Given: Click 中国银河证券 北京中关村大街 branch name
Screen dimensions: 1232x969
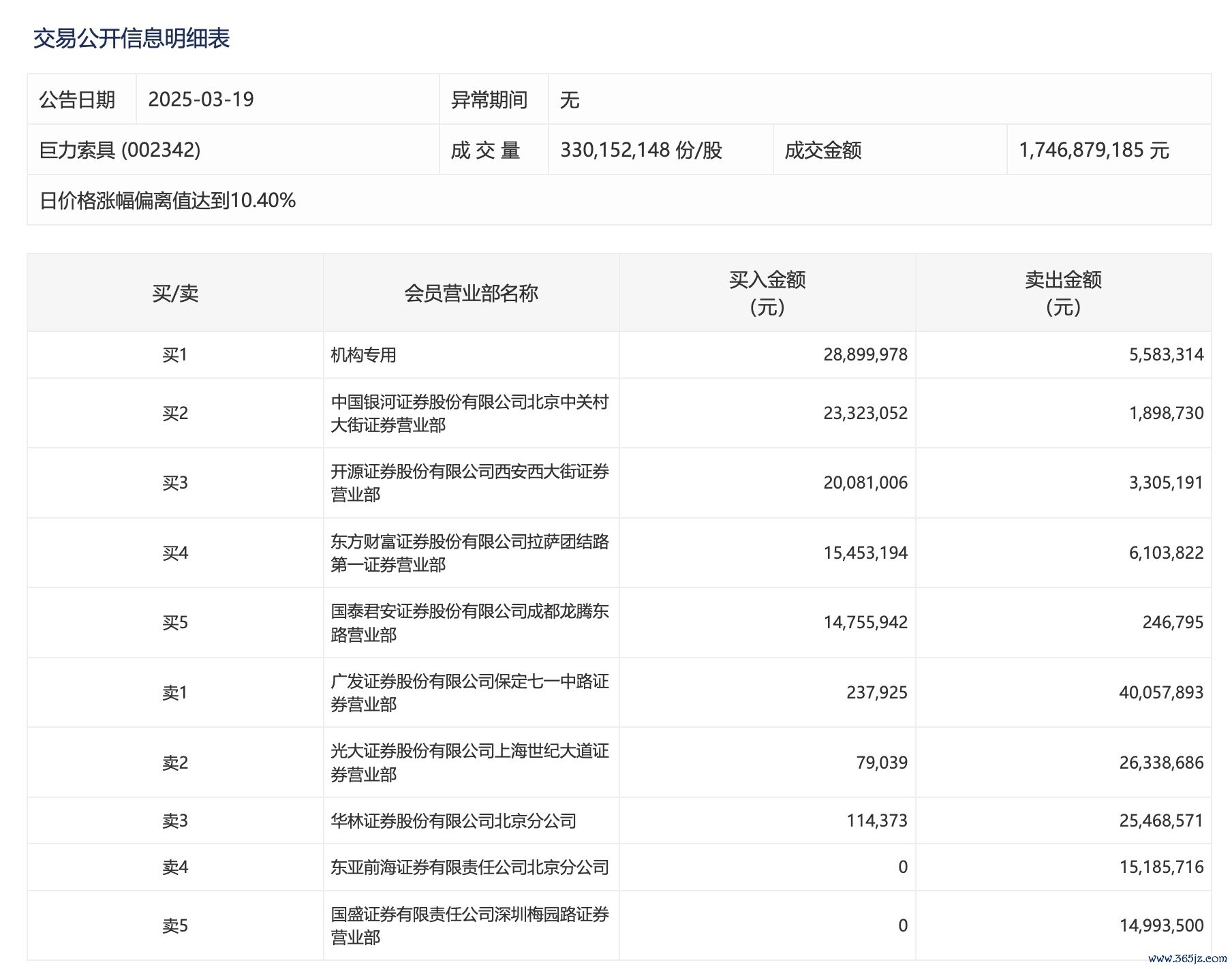Looking at the screenshot, I should coord(469,414).
